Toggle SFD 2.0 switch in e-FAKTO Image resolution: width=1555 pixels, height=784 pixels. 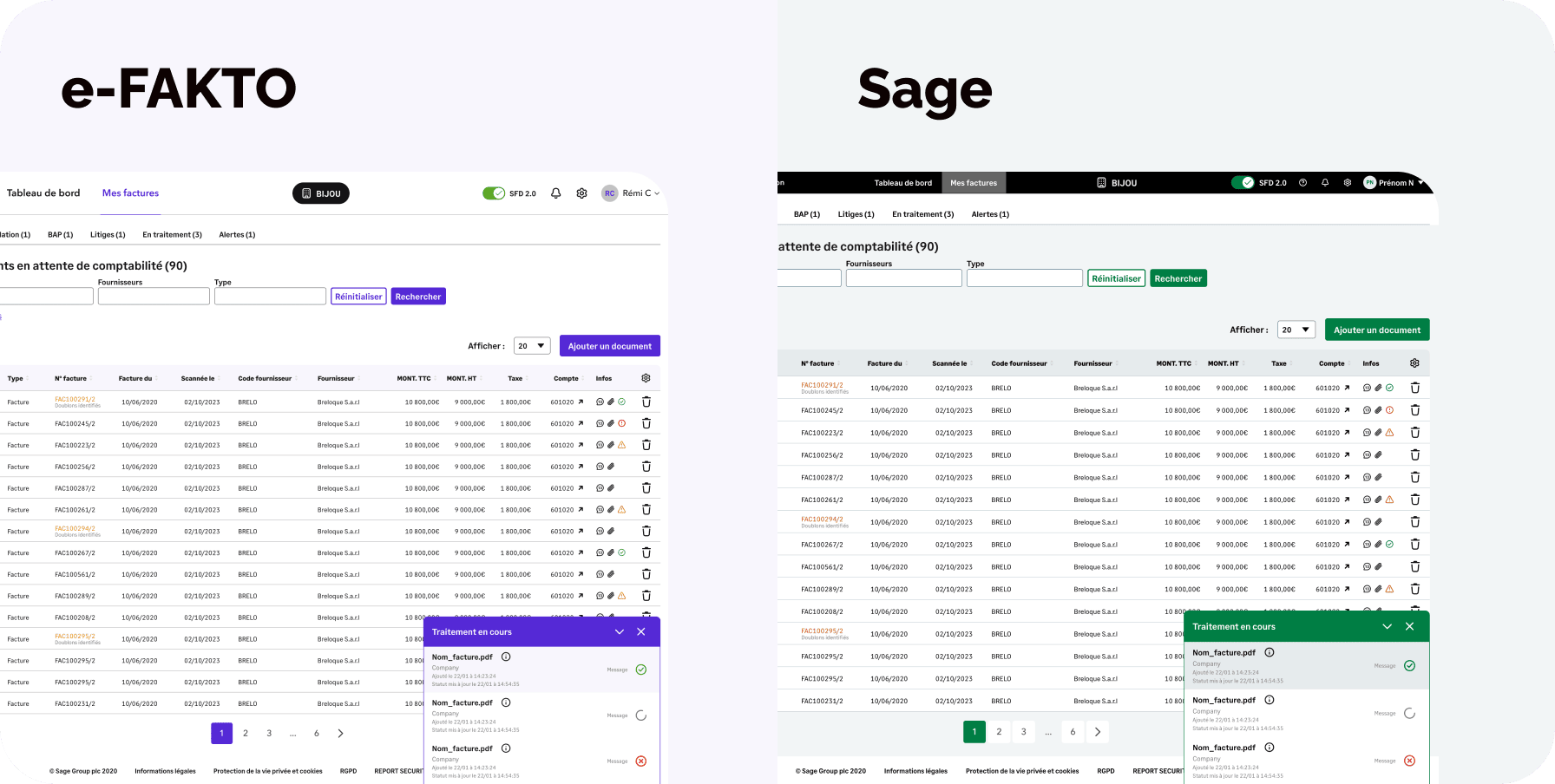tap(494, 193)
